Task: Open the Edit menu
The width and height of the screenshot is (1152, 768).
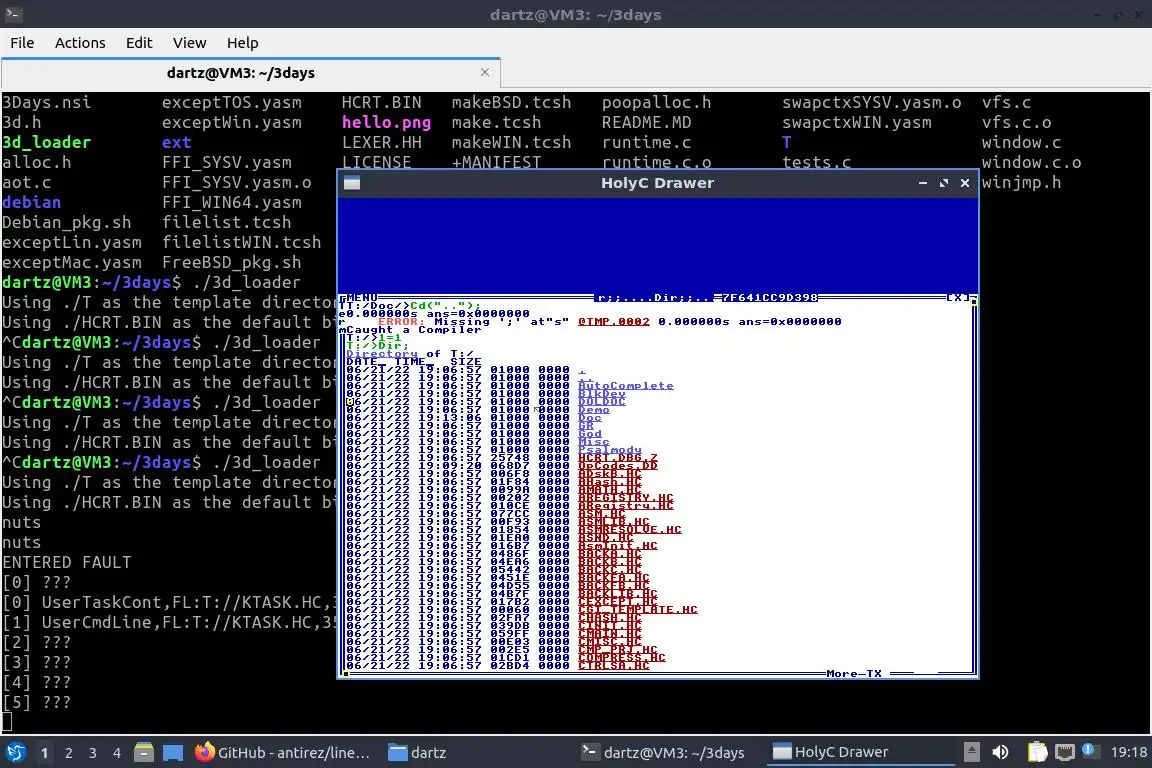Action: 139,43
